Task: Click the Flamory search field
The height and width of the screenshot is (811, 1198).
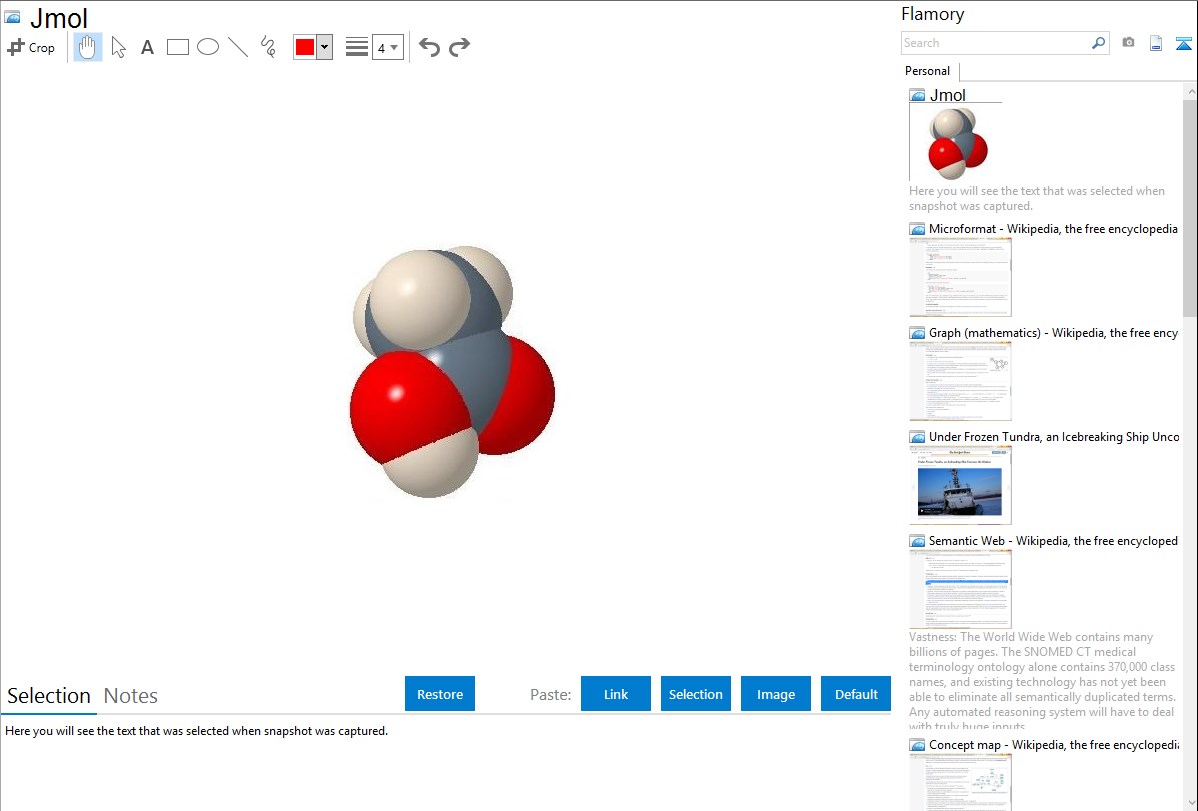Action: [x=996, y=43]
